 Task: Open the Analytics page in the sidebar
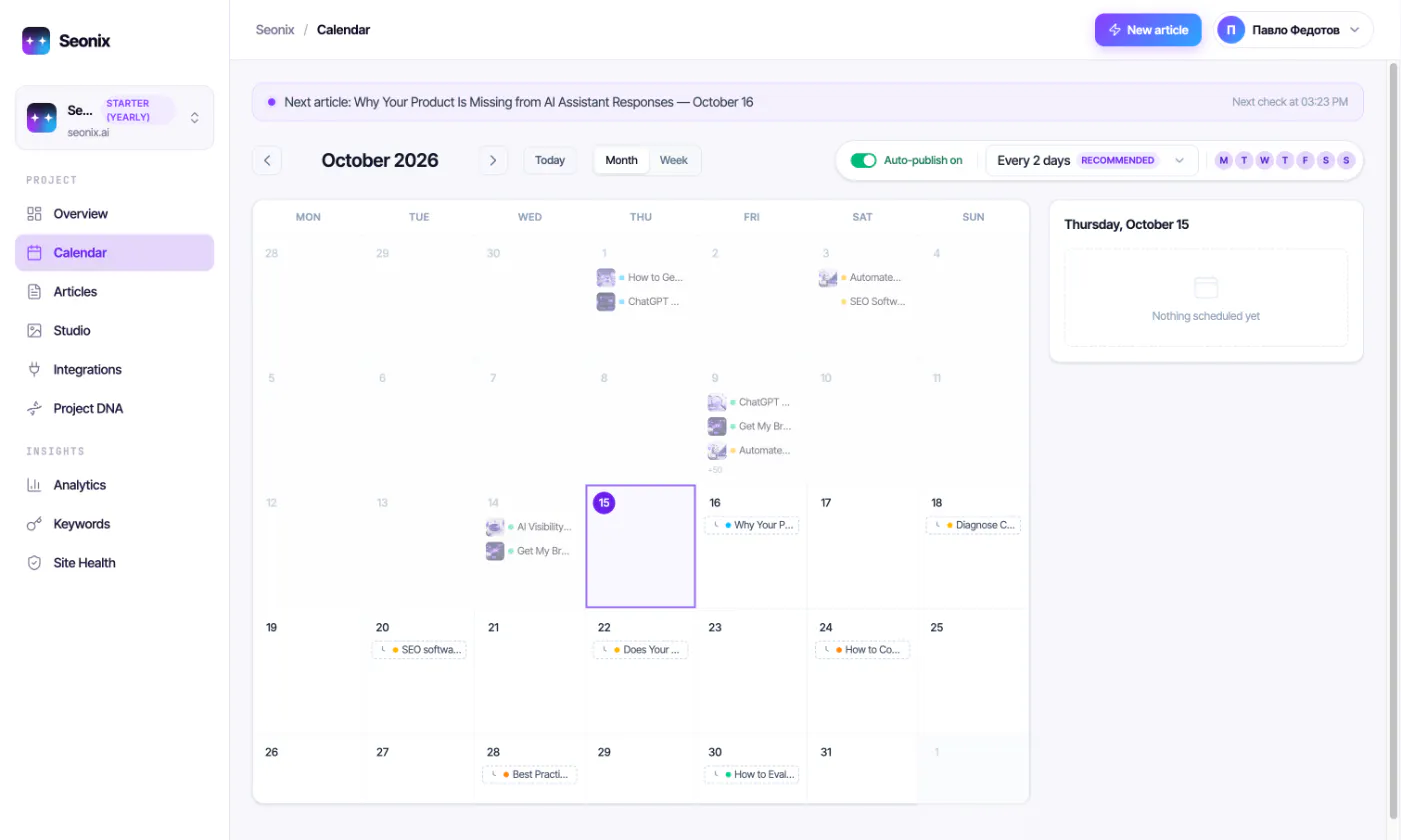click(114, 485)
